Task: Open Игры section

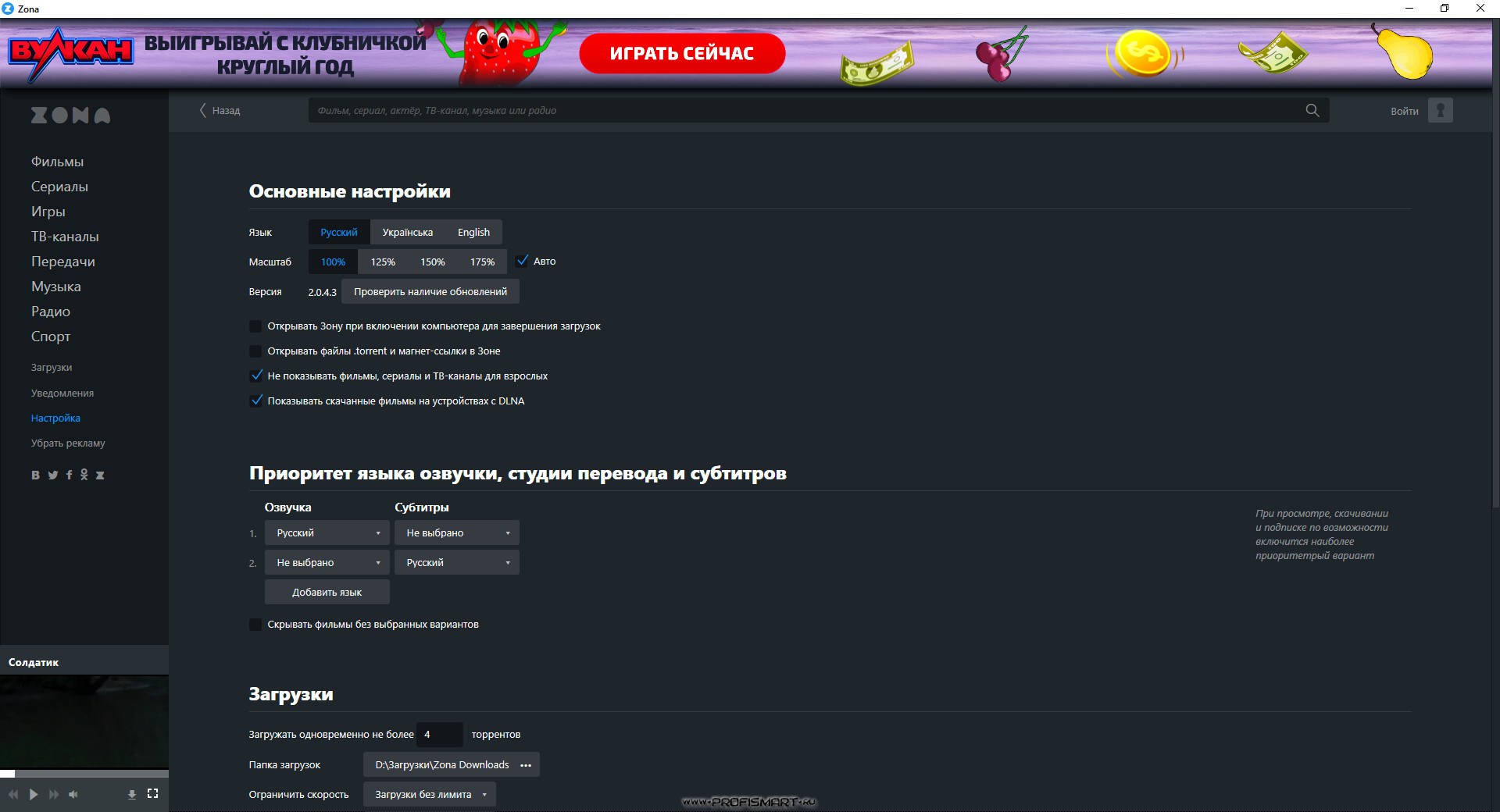Action: tap(48, 212)
